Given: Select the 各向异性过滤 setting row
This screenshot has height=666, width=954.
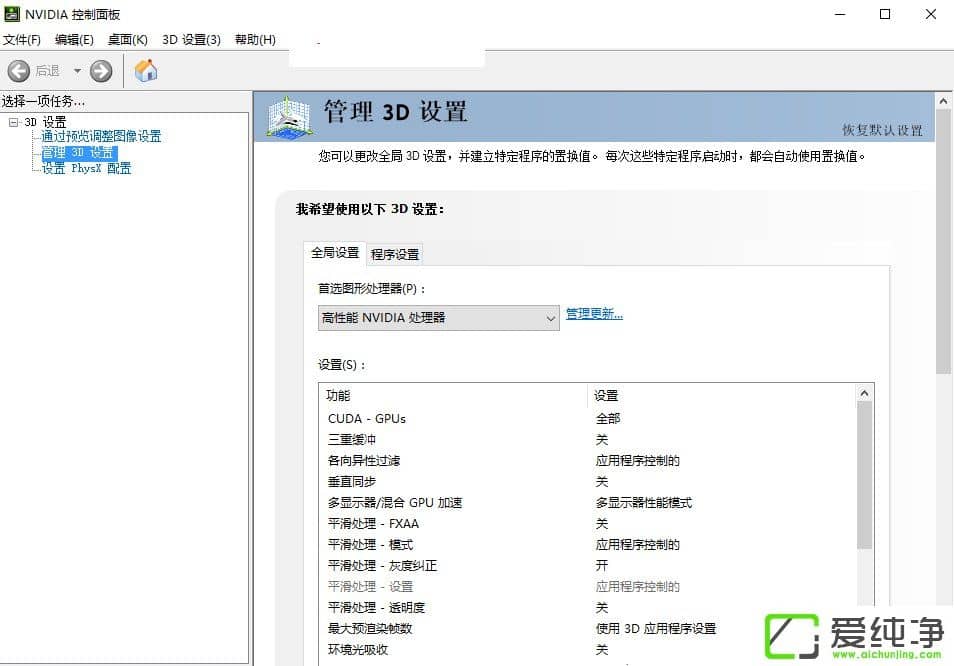Looking at the screenshot, I should (587, 460).
